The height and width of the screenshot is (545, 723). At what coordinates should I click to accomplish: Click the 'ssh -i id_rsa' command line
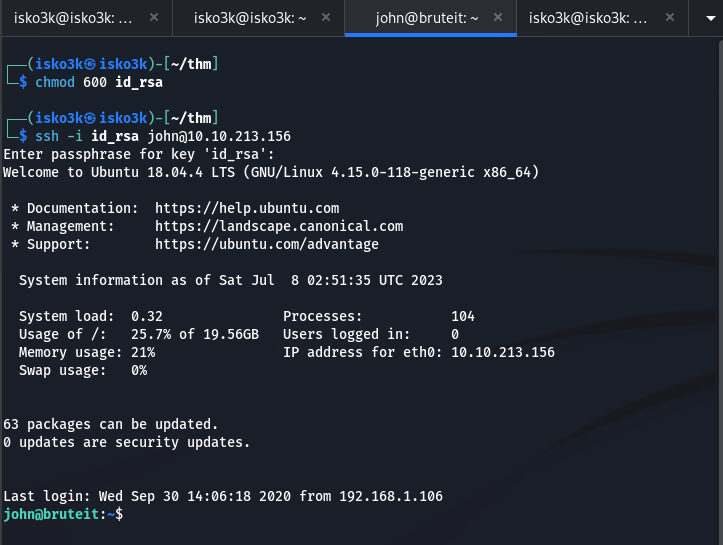(163, 136)
